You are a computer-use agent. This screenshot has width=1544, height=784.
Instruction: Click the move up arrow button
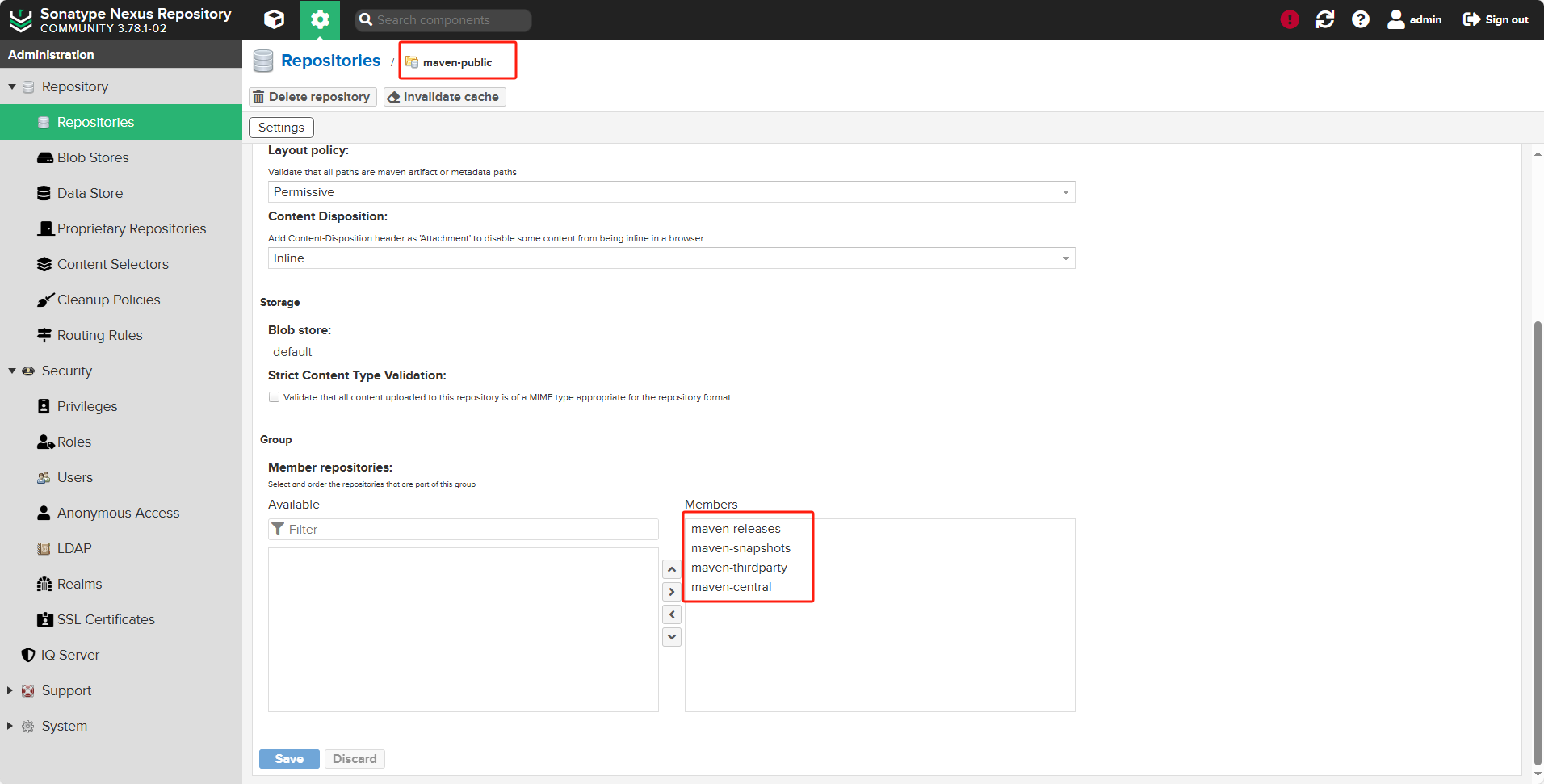(x=672, y=569)
